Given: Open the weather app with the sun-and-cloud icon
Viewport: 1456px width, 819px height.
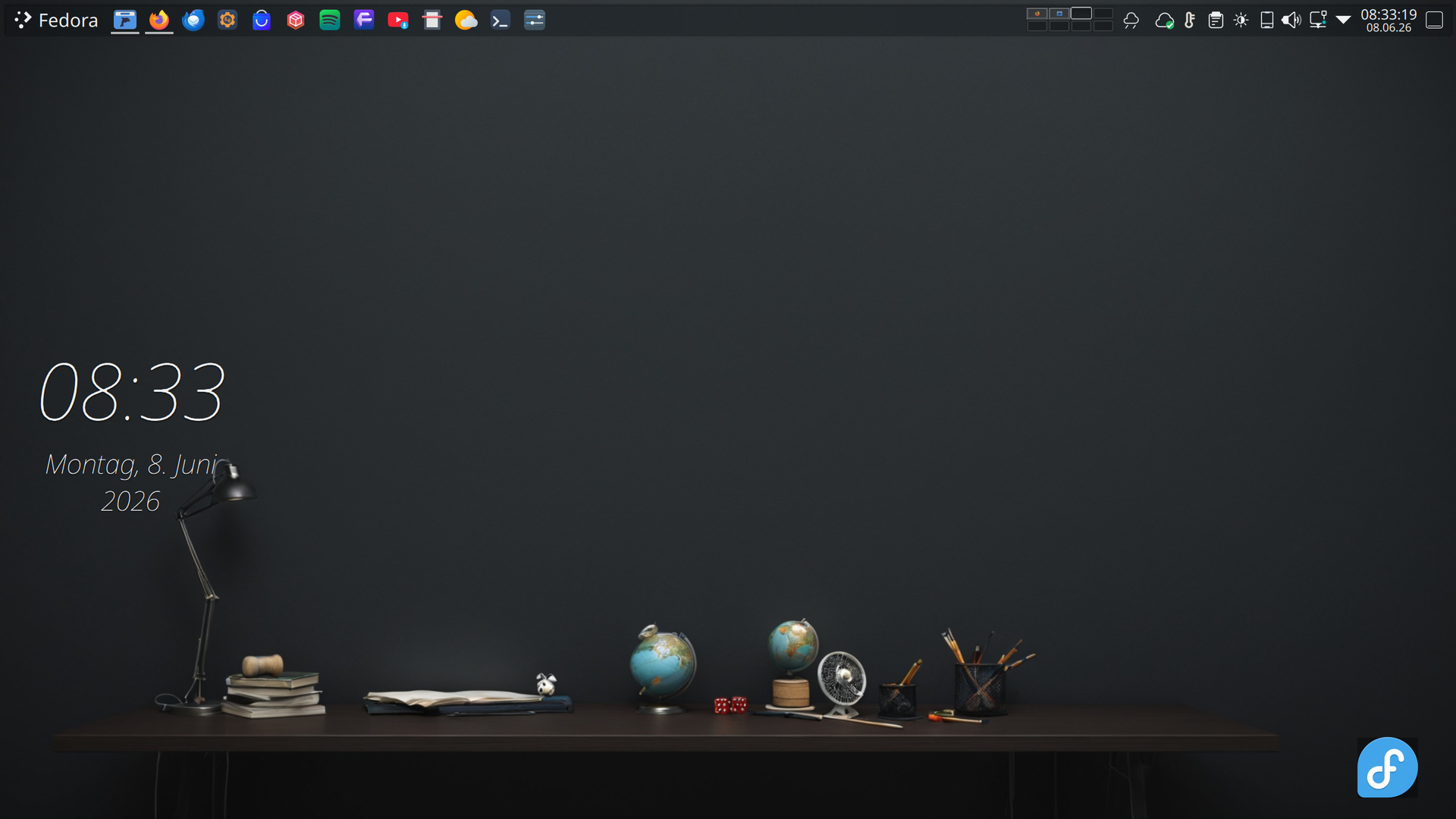Looking at the screenshot, I should (466, 20).
